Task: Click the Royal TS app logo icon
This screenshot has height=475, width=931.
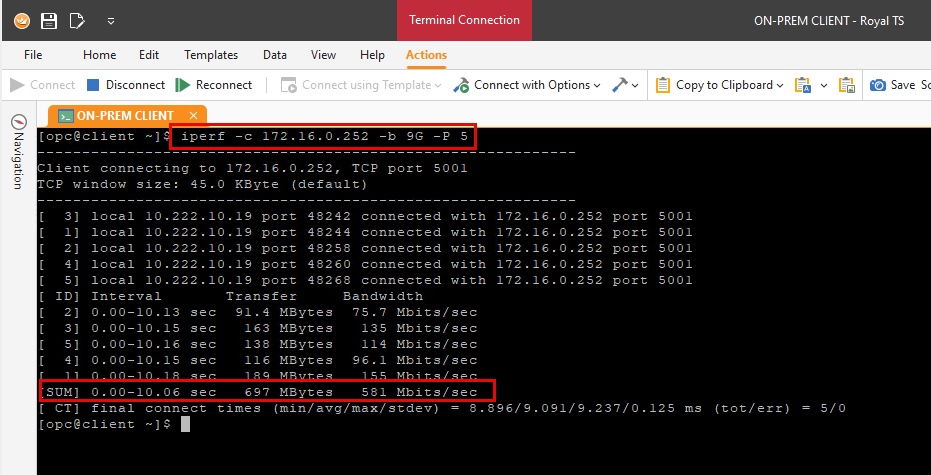Action: [x=21, y=20]
